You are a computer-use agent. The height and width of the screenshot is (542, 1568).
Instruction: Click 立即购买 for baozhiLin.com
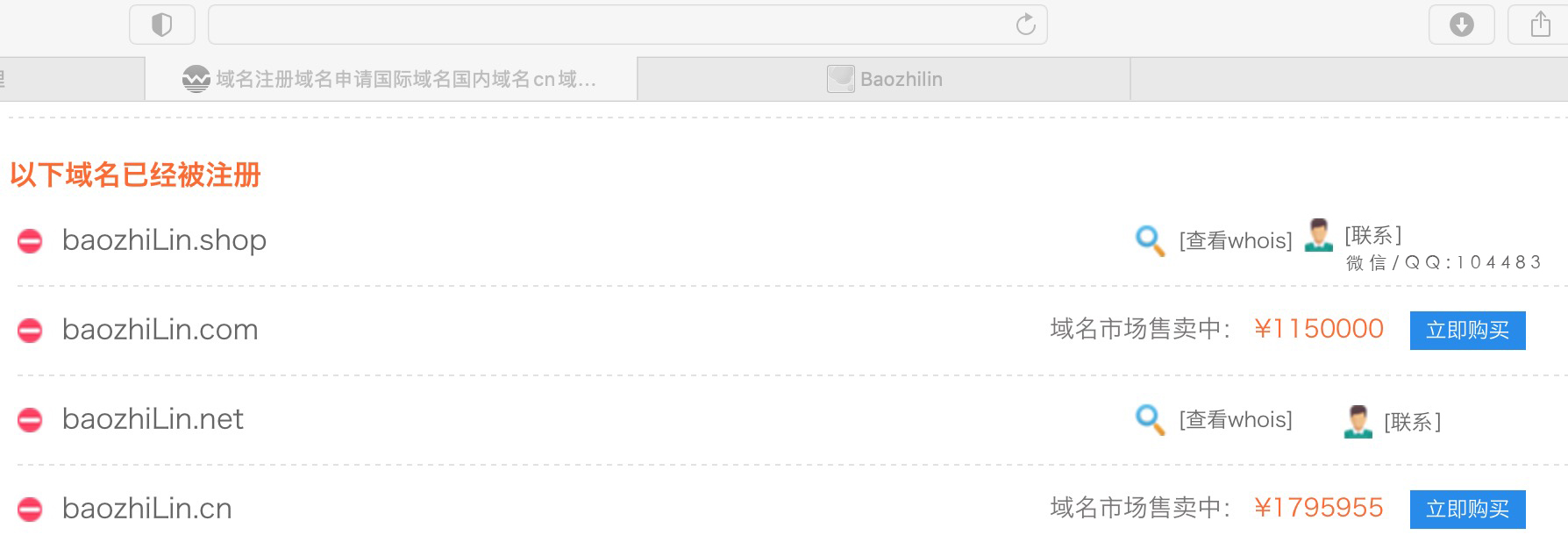1467,331
